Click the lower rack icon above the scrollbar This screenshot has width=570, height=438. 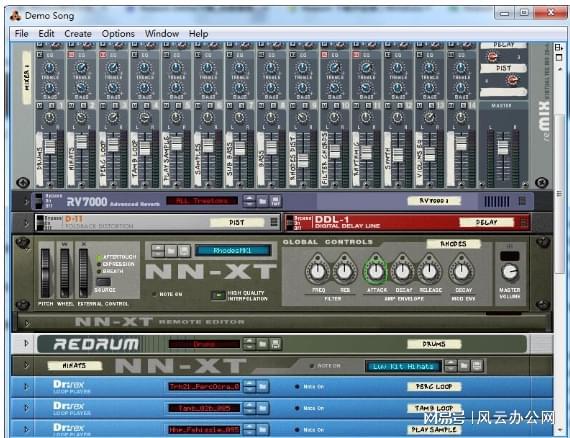(x=559, y=57)
